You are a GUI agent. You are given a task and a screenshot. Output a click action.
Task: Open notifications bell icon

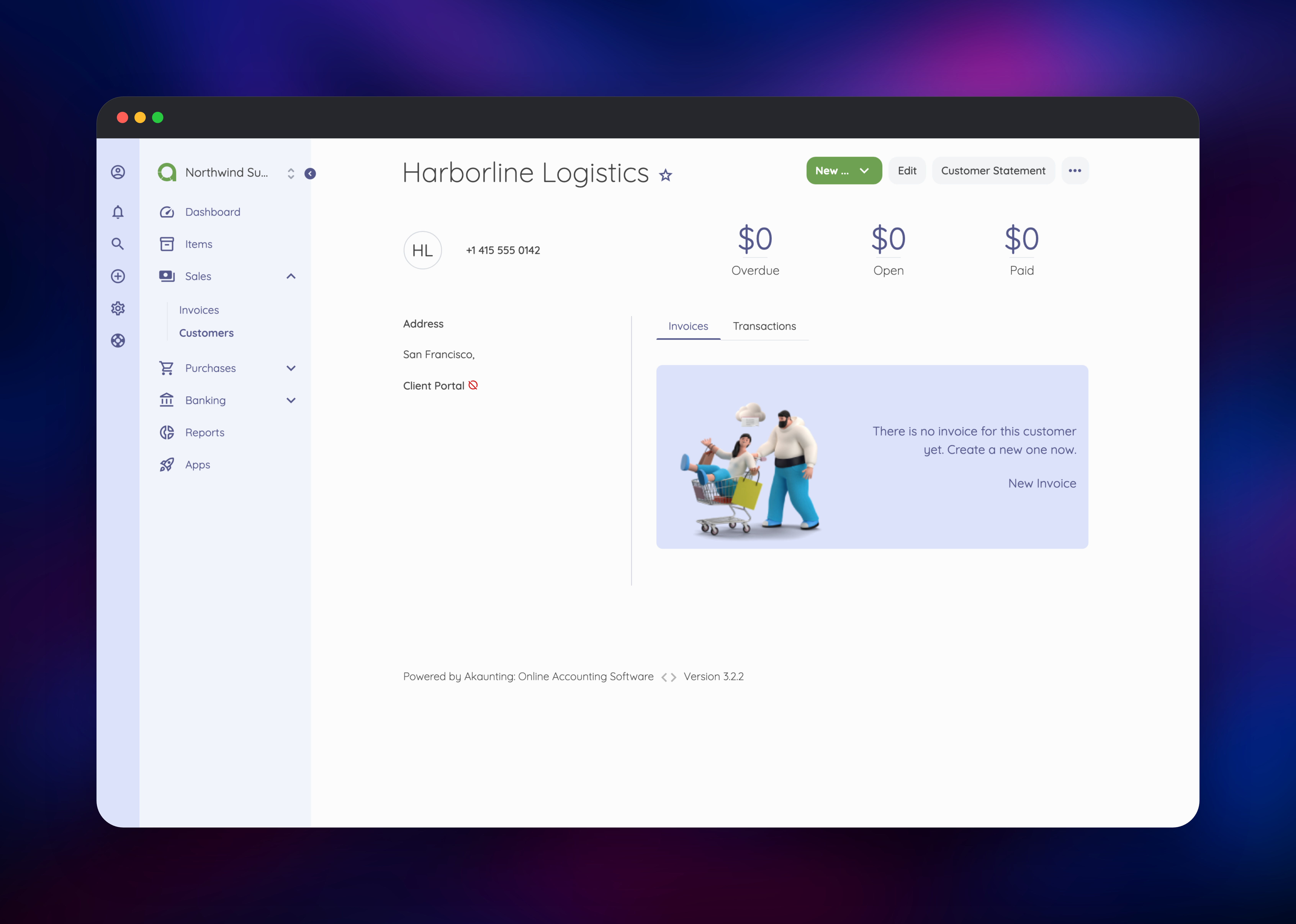(x=118, y=212)
